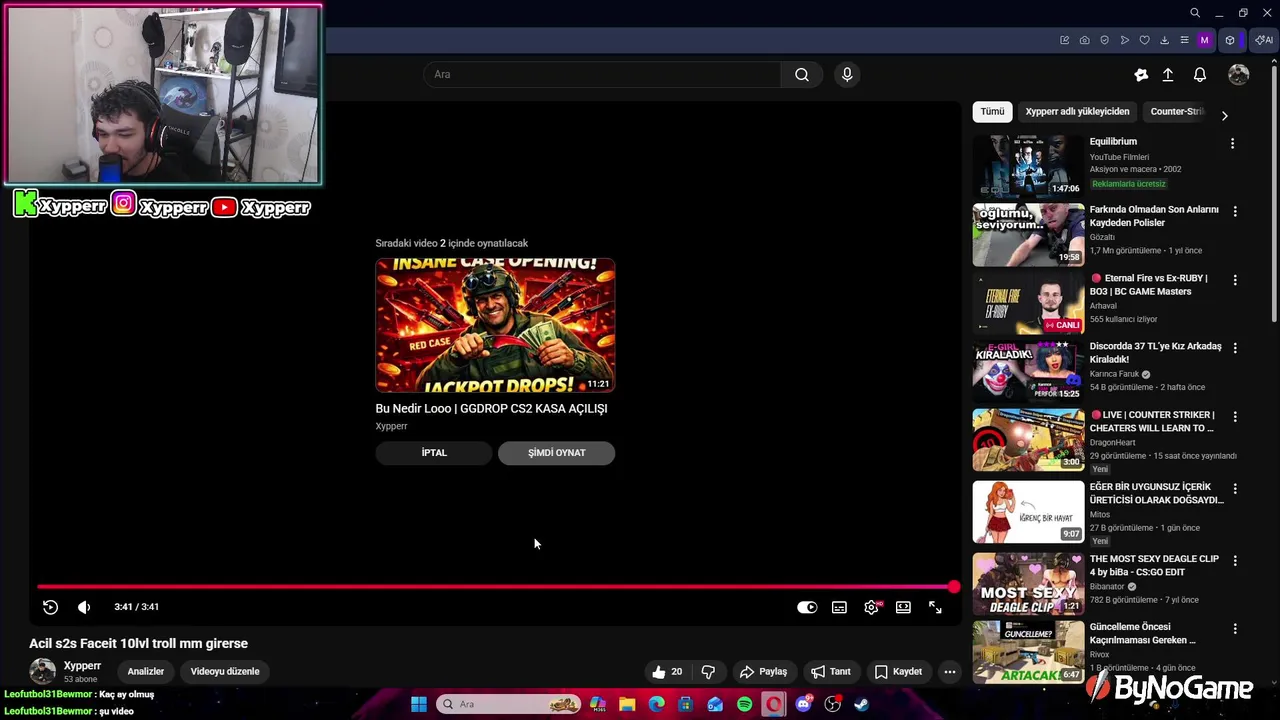Open Opera's downloads icon
The width and height of the screenshot is (1280, 720).
coord(1164,40)
